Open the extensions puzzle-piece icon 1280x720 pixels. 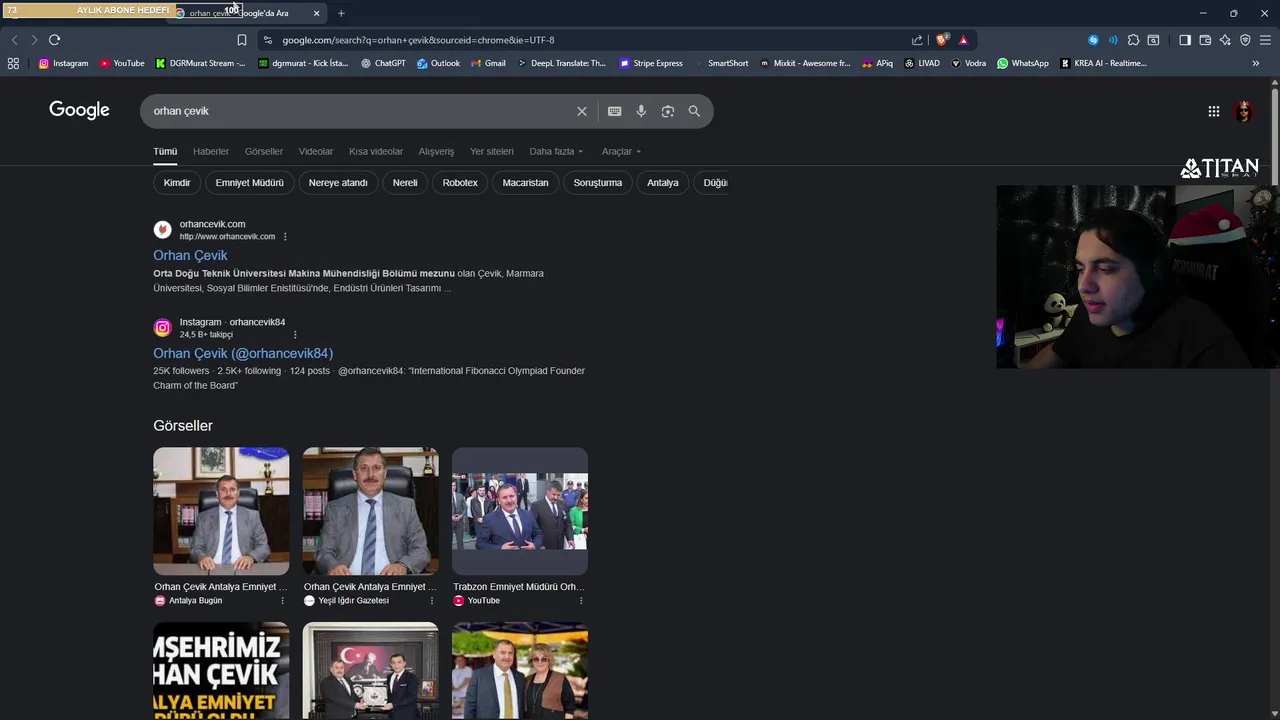(1133, 40)
